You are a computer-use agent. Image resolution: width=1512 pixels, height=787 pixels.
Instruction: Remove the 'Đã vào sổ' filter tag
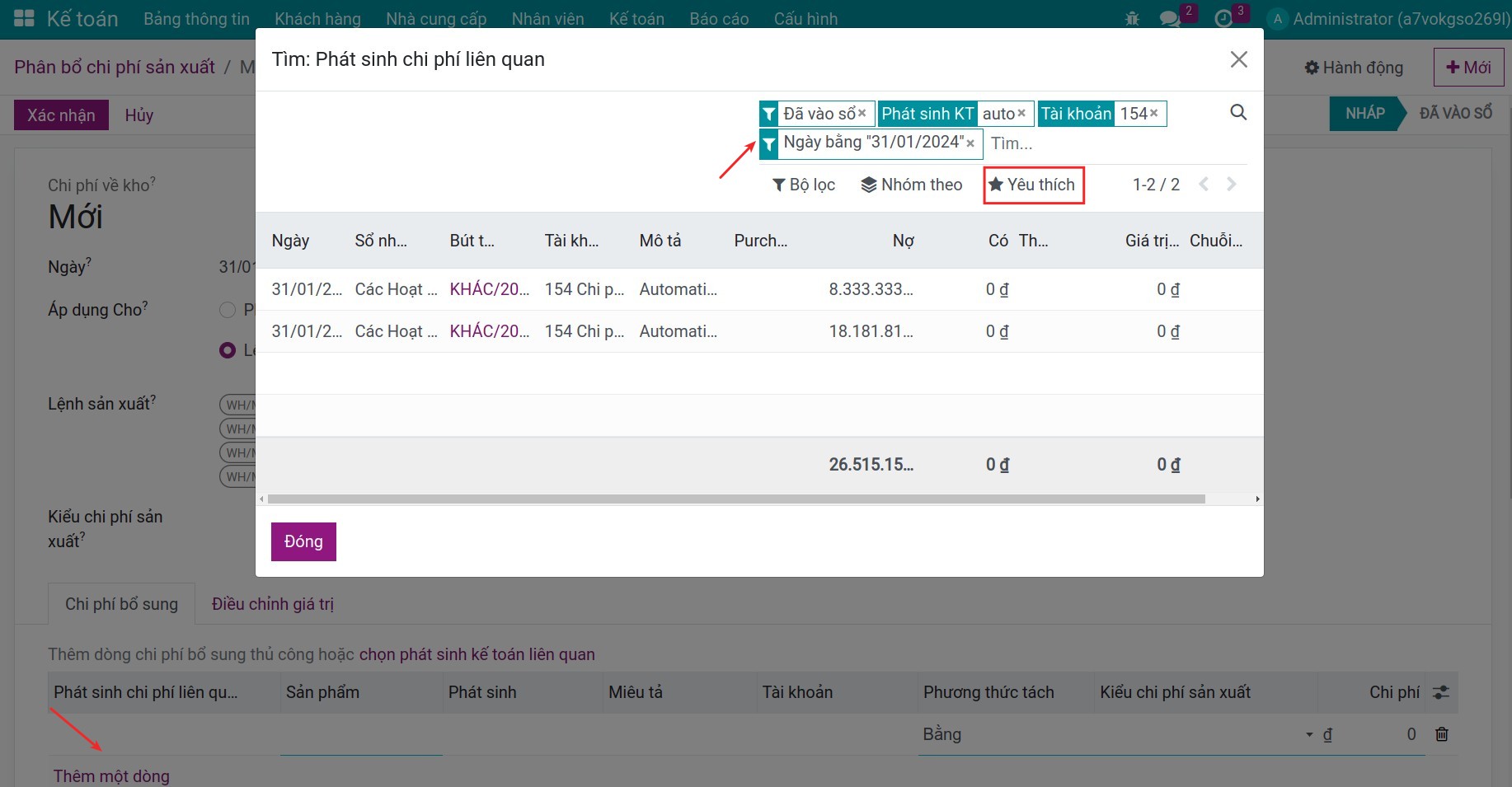click(x=862, y=114)
